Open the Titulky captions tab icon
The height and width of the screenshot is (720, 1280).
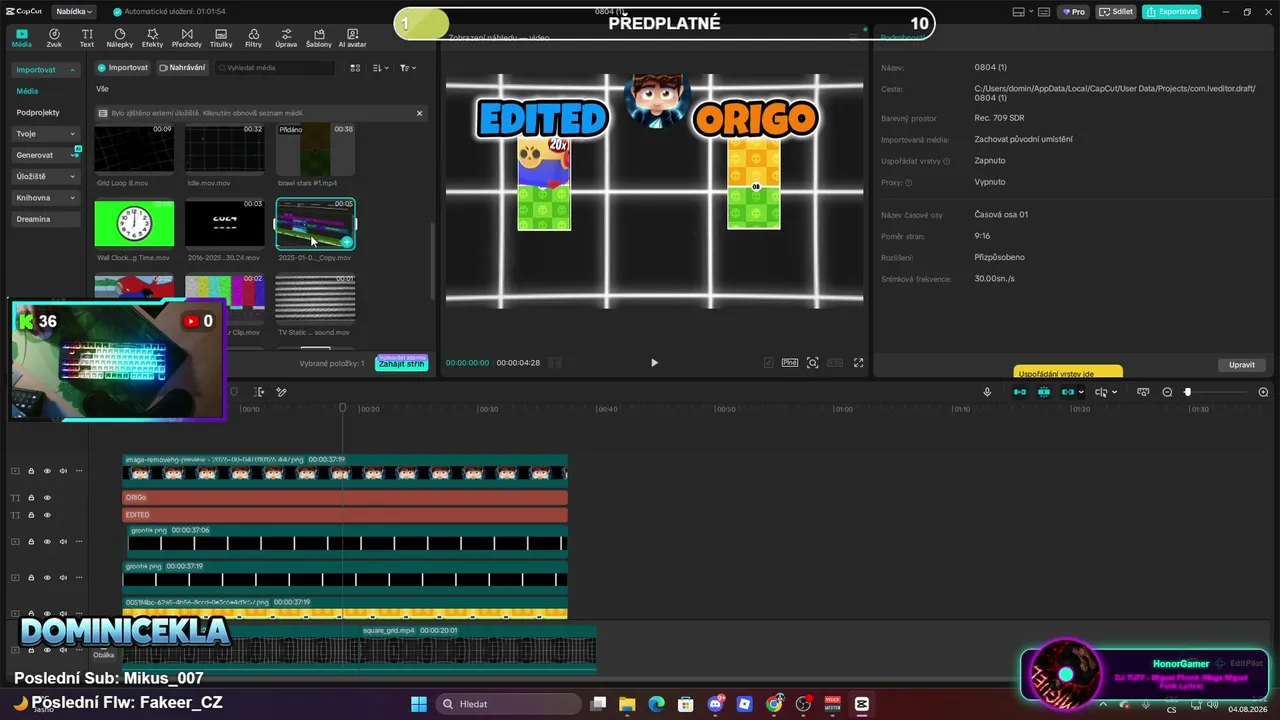pyautogui.click(x=221, y=34)
